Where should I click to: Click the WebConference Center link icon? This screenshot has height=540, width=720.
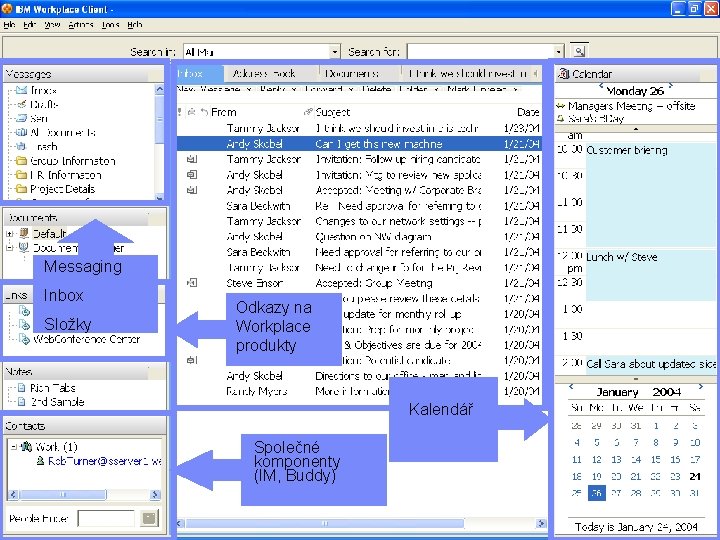pyautogui.click(x=24, y=339)
